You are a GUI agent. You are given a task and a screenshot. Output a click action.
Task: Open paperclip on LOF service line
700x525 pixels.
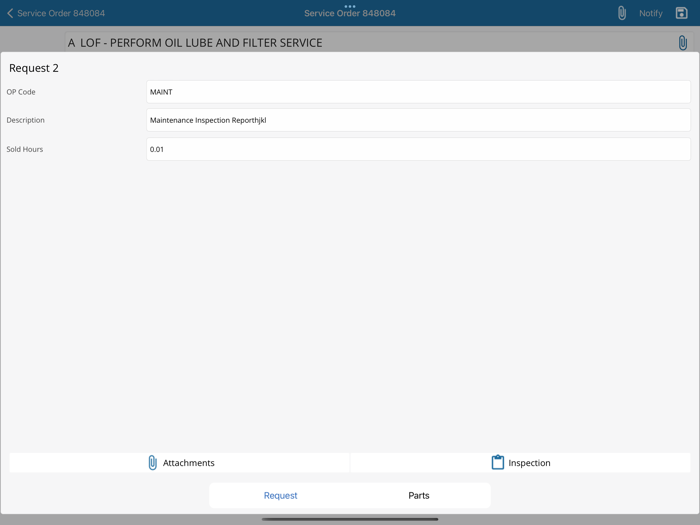[683, 43]
